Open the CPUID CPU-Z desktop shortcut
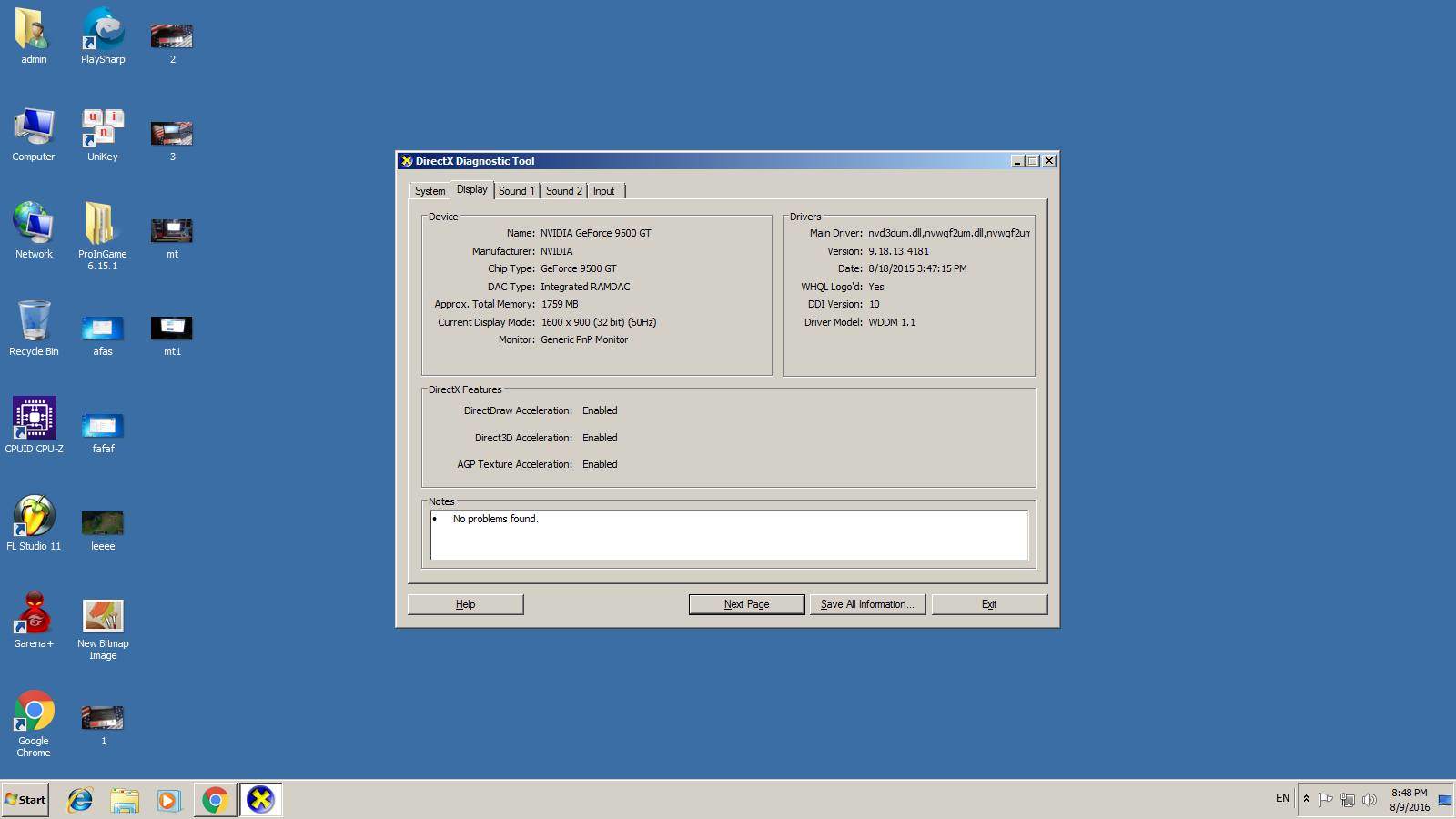1456x819 pixels. pos(34,420)
